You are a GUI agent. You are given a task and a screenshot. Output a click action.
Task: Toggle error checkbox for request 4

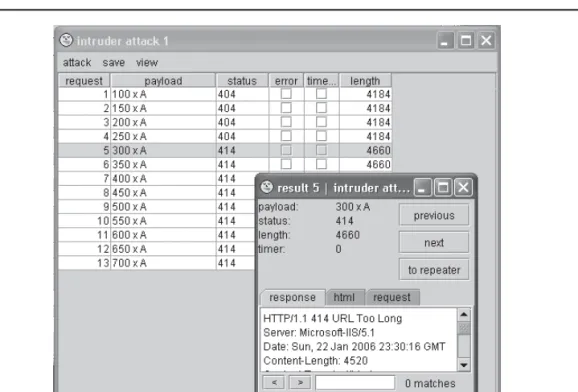pyautogui.click(x=286, y=136)
